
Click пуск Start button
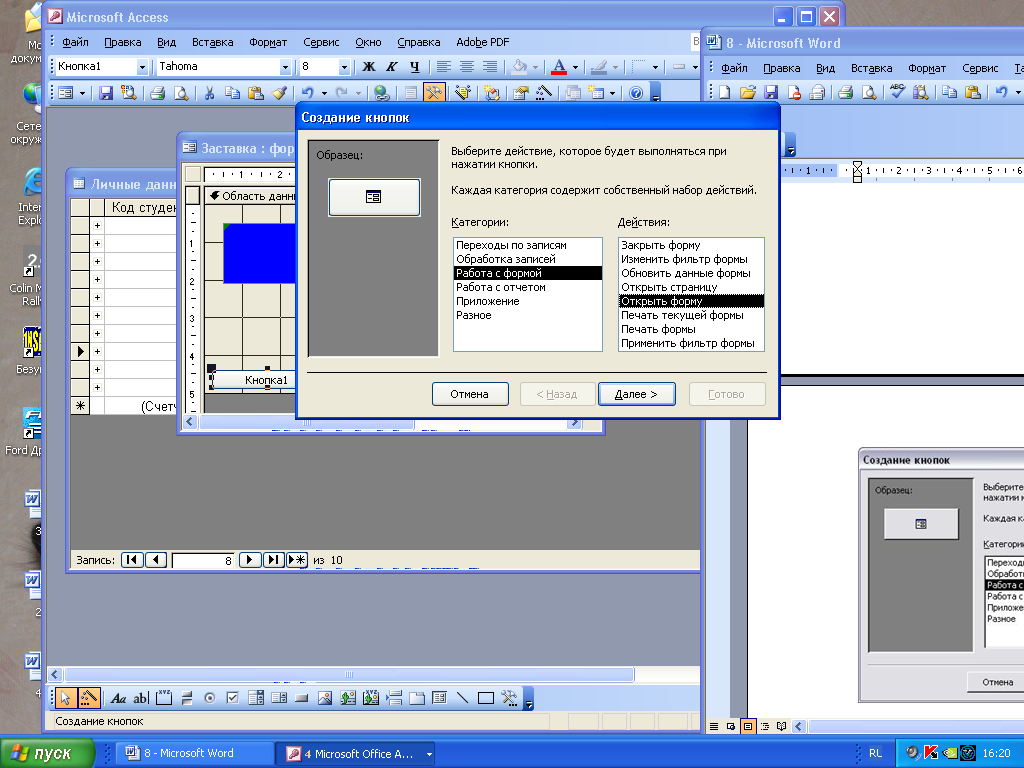47,754
